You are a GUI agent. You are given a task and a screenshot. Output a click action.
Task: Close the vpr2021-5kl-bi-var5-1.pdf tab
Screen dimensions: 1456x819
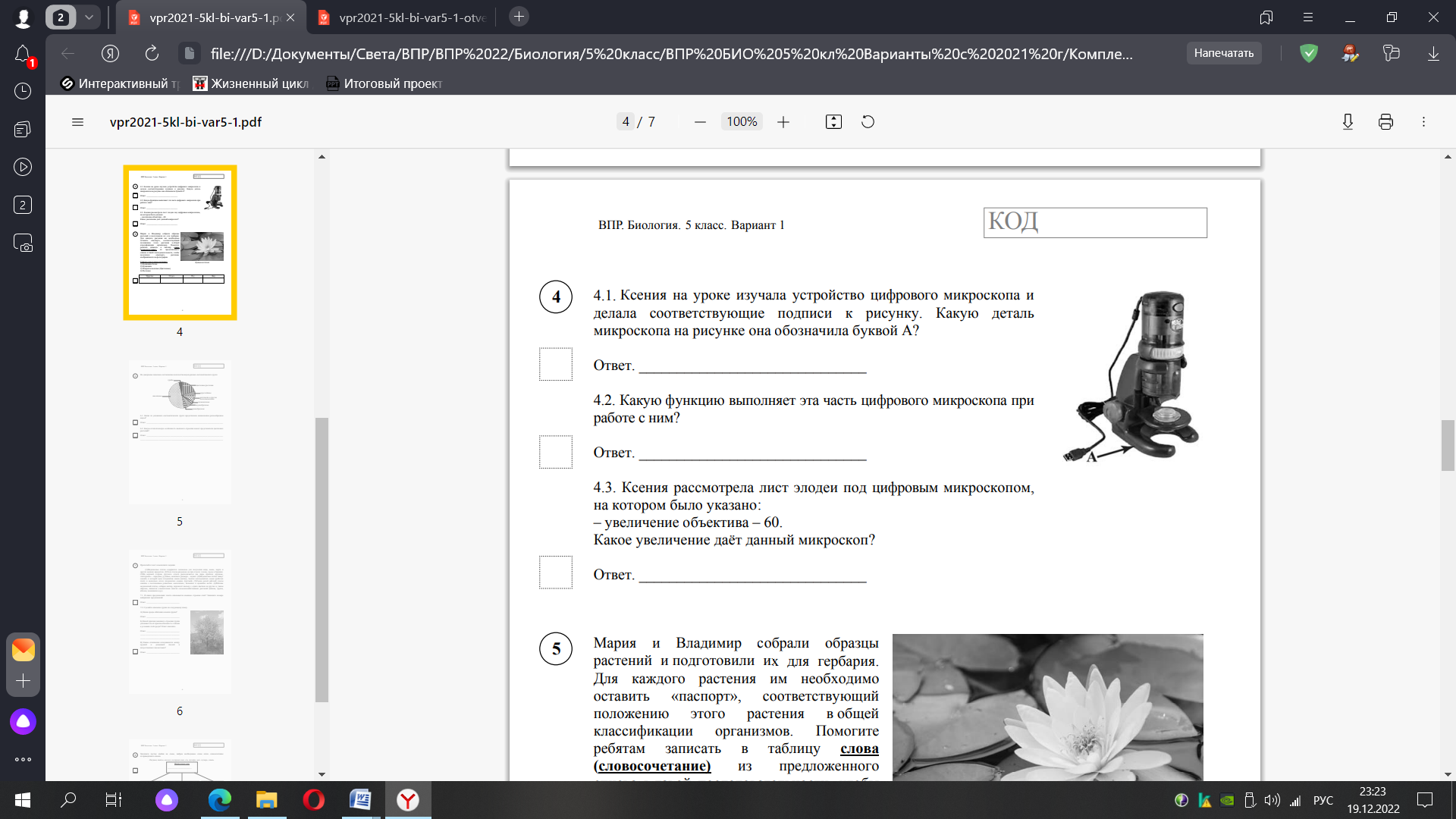click(x=290, y=17)
